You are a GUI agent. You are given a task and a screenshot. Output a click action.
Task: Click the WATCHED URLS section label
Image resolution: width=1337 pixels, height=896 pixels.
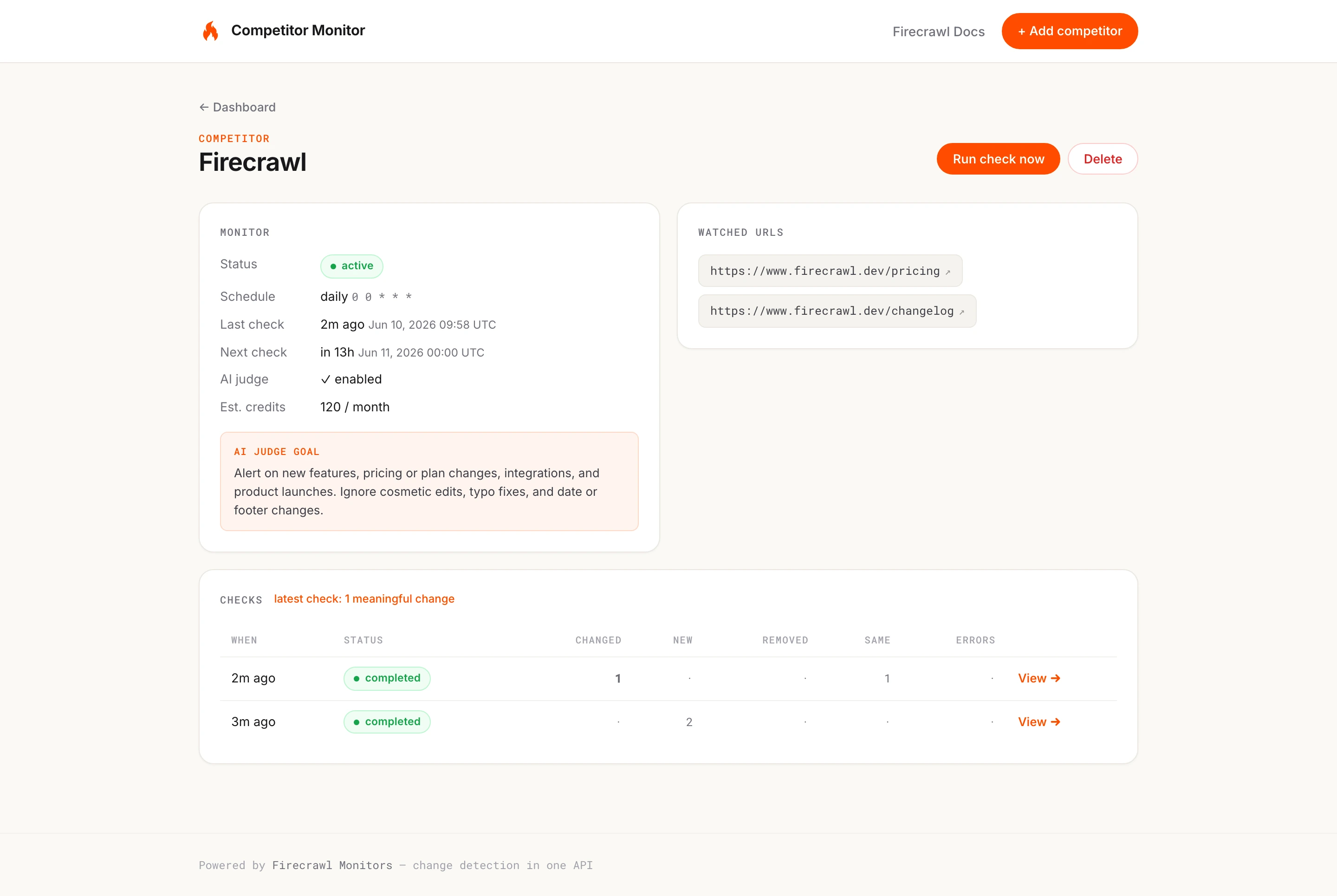[x=740, y=233]
